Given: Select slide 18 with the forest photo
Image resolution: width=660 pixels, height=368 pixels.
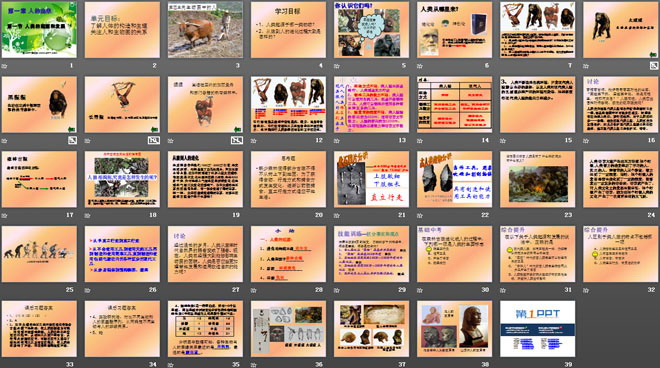Looking at the screenshot, I should 122,179.
